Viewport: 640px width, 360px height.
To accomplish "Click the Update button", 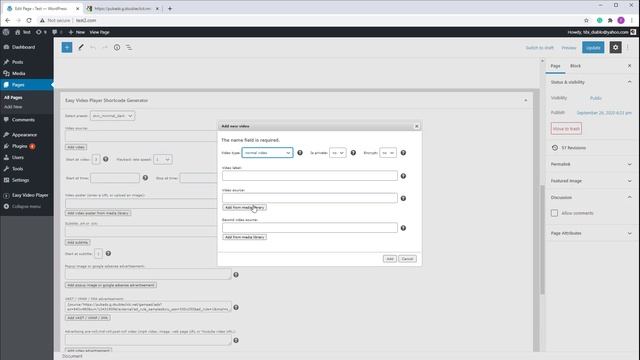I will pos(593,47).
